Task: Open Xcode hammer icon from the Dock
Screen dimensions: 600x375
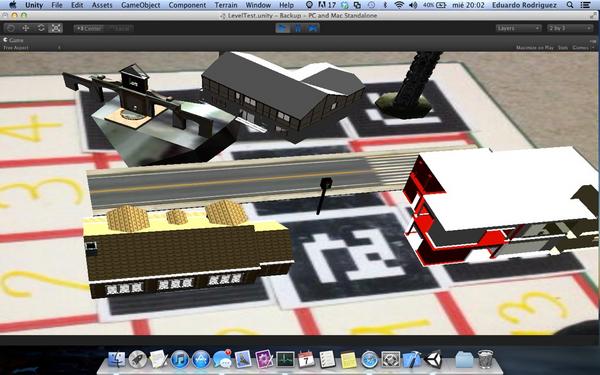Action: coord(412,360)
